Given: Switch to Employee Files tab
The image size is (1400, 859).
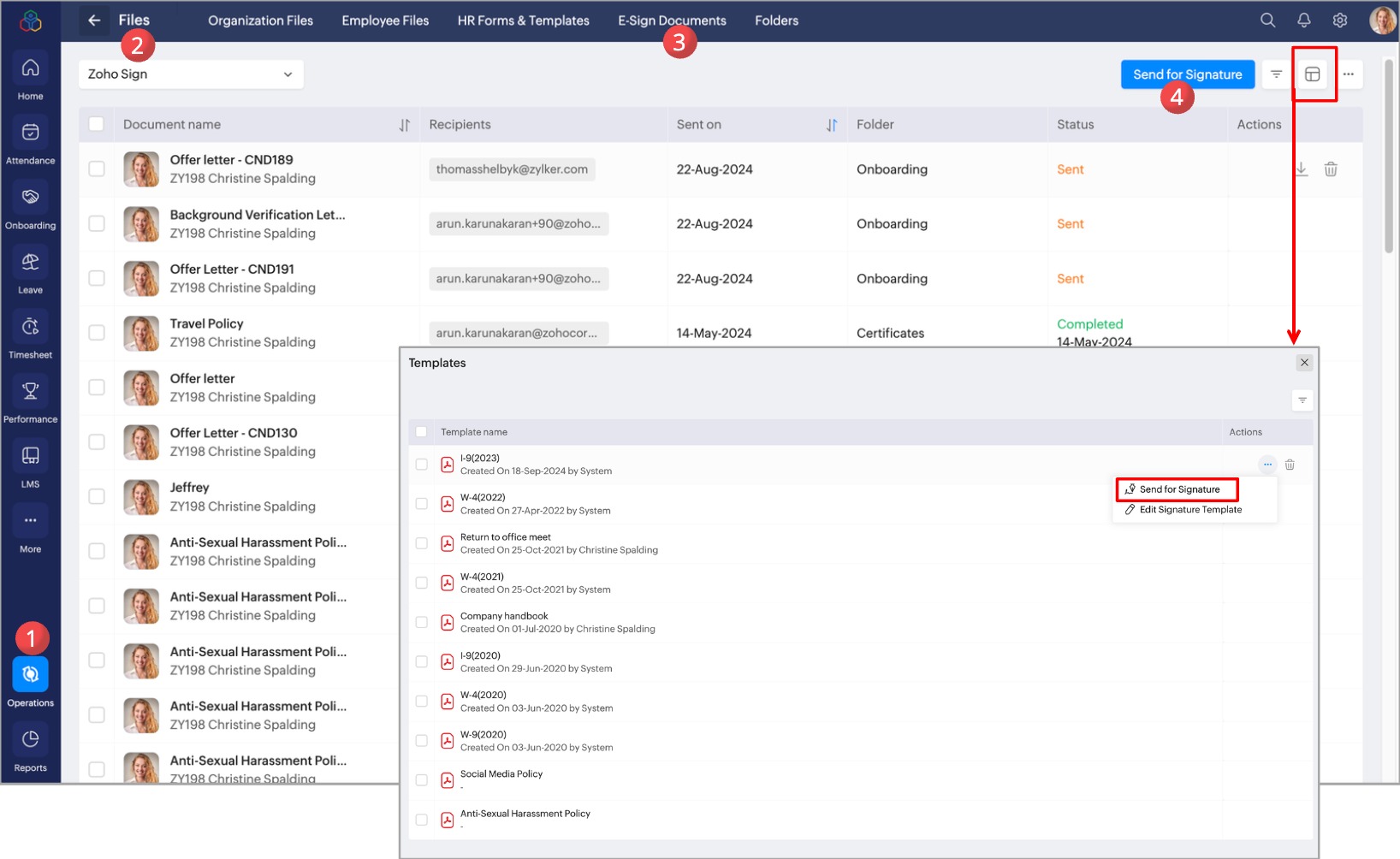Looking at the screenshot, I should coord(385,21).
